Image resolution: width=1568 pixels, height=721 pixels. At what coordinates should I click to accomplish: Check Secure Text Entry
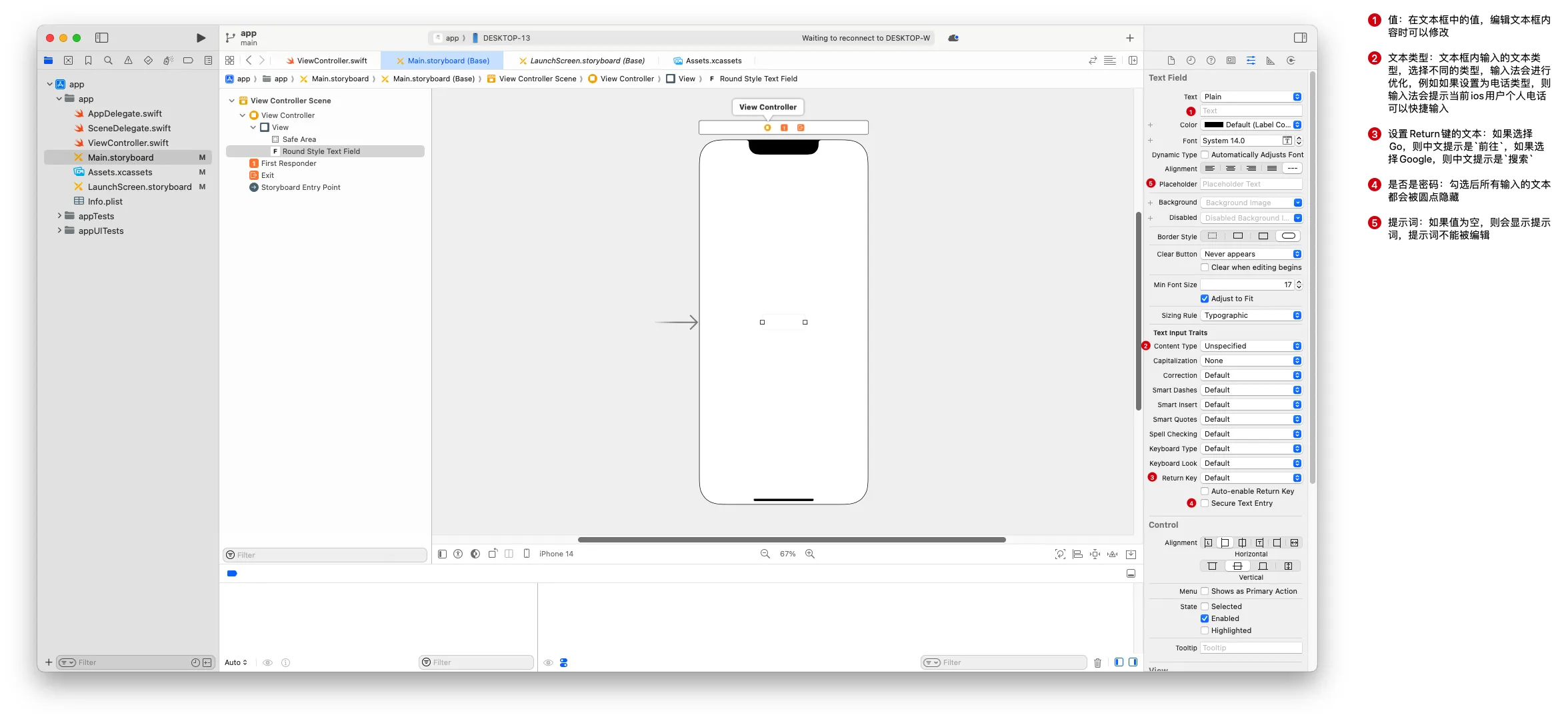[1205, 503]
